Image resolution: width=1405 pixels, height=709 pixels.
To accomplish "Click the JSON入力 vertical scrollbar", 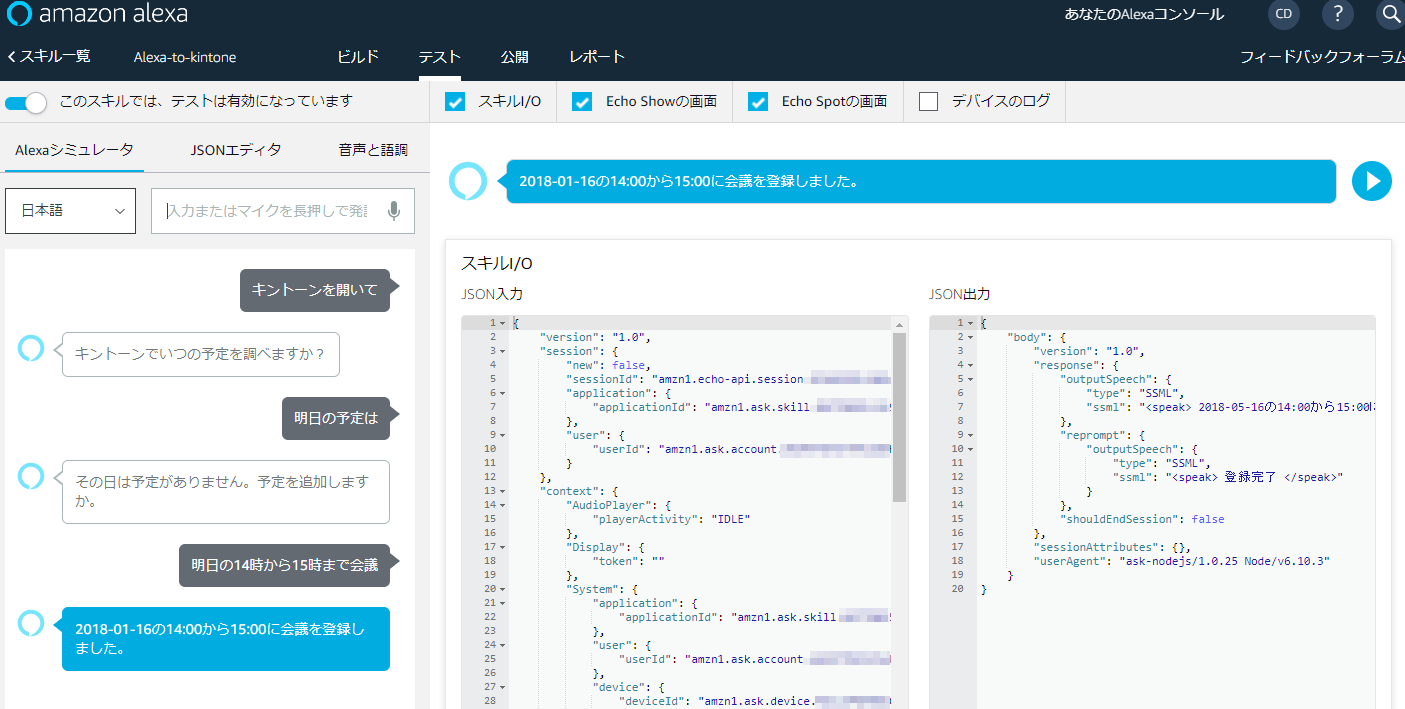I will [899, 417].
